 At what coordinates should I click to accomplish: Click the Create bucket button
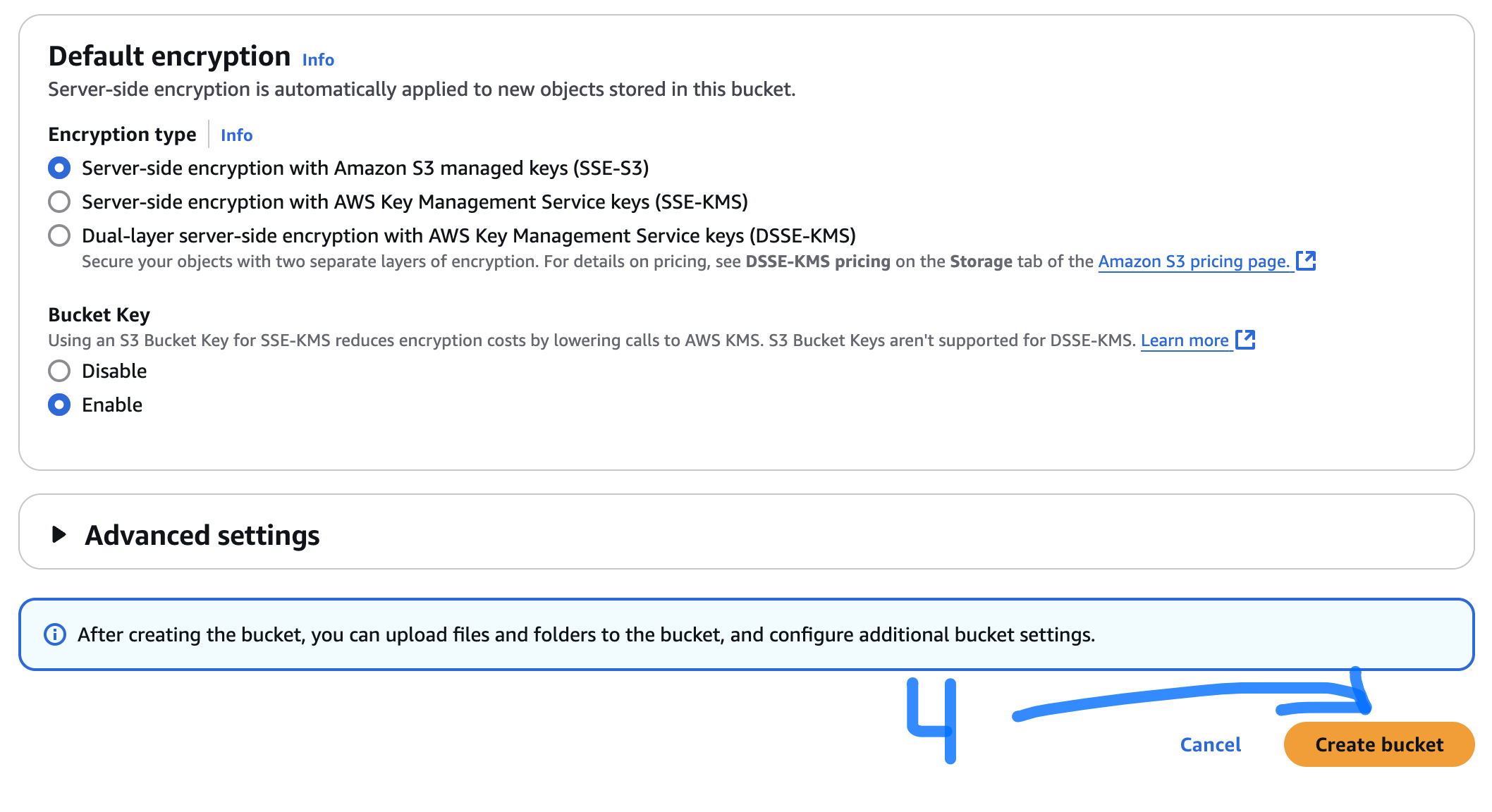coord(1378,744)
